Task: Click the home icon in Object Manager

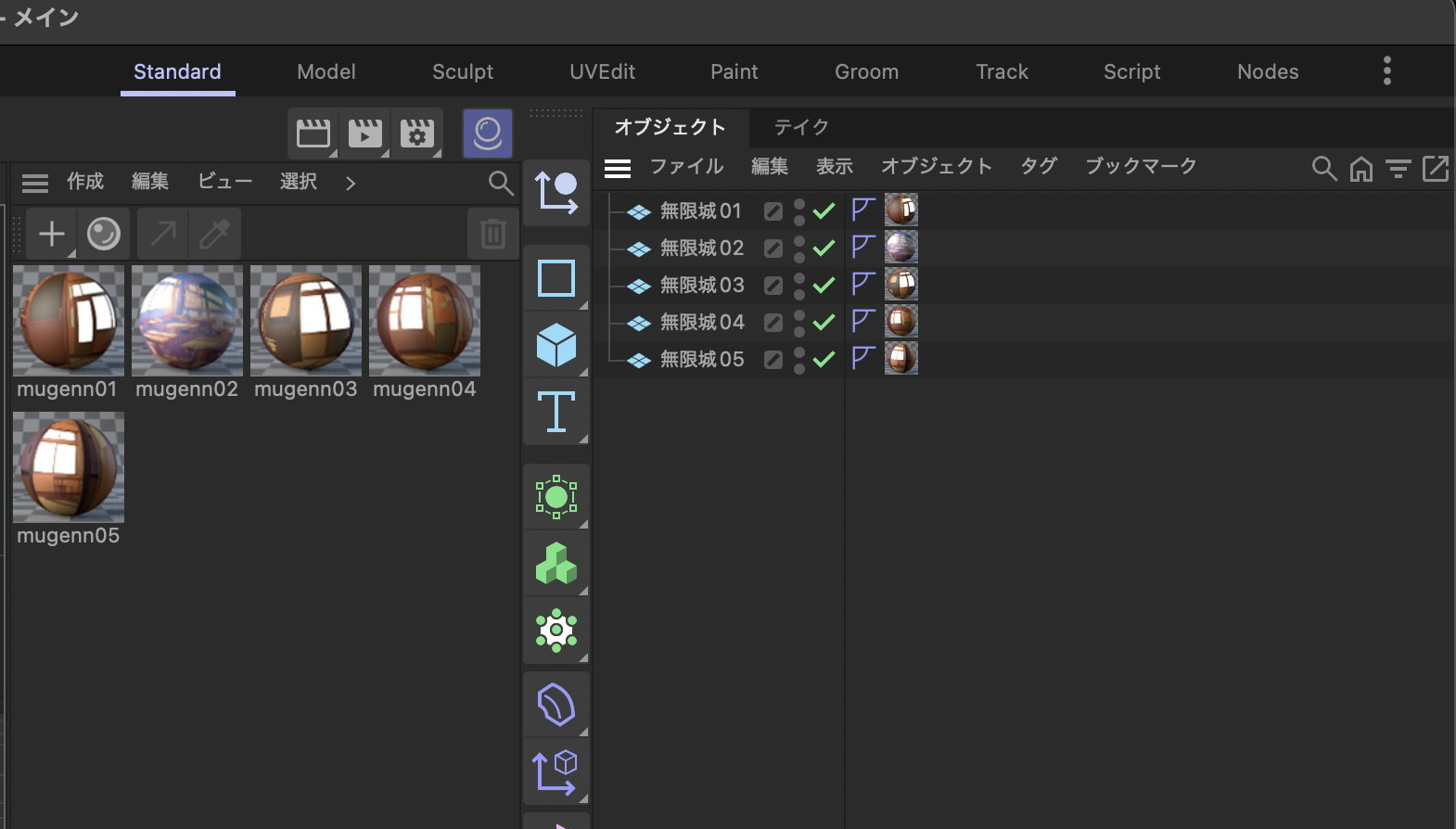Action: point(1360,169)
